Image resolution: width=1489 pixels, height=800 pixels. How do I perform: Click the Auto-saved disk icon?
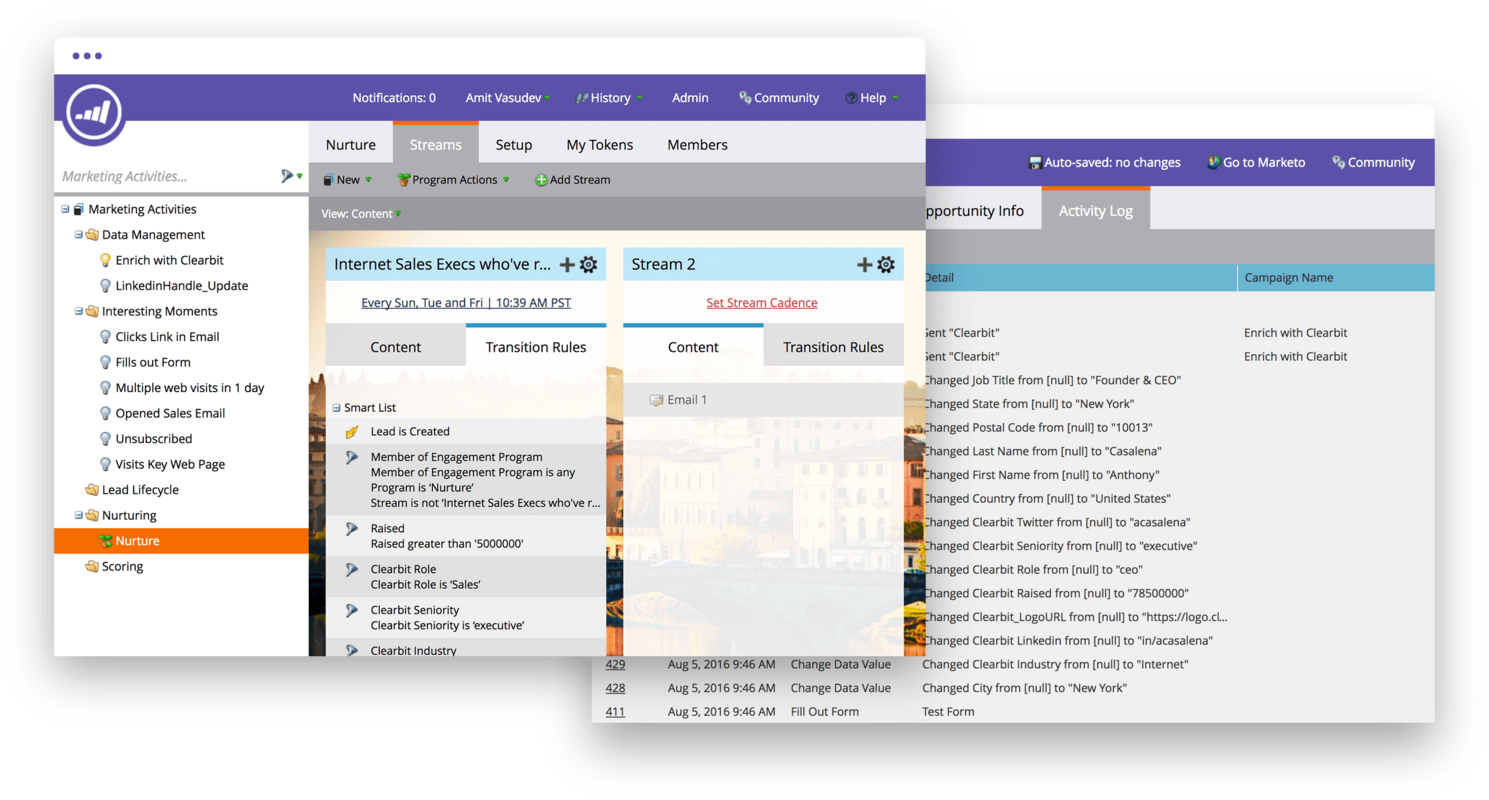pyautogui.click(x=1034, y=162)
